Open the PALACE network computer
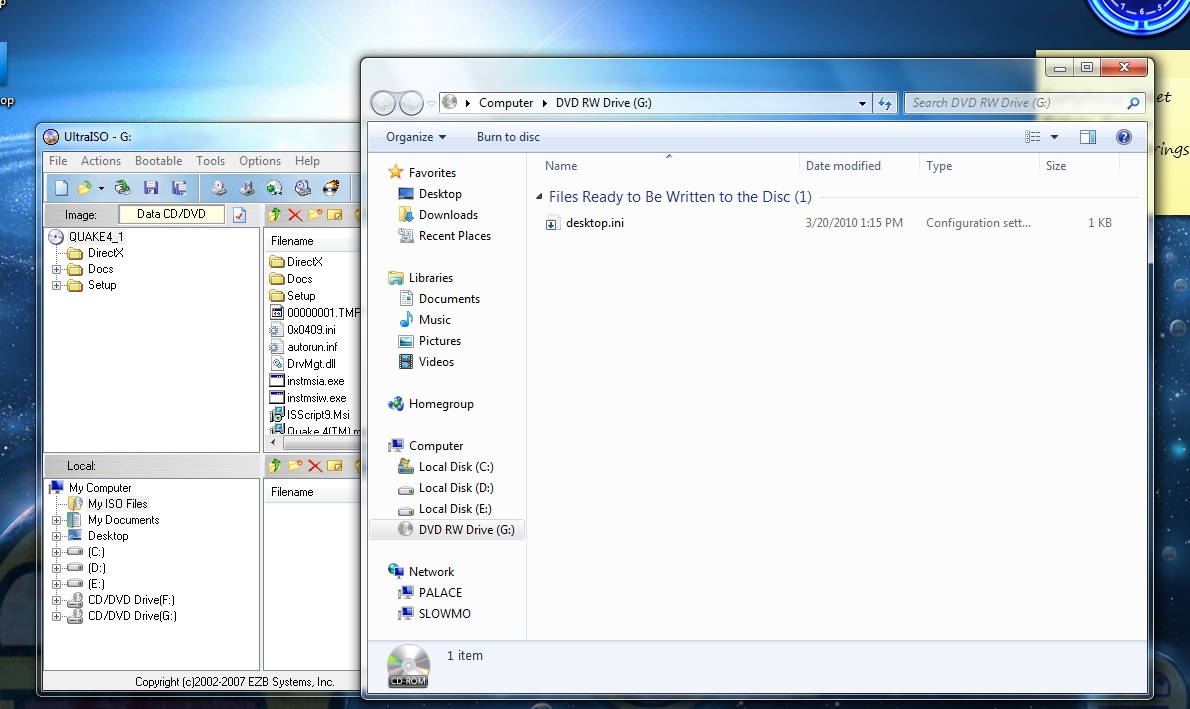Image resolution: width=1190 pixels, height=709 pixels. coord(440,593)
